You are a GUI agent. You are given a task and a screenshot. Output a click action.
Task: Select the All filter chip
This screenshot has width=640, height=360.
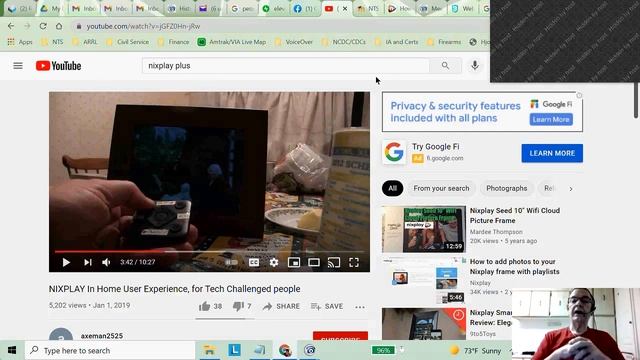coord(392,188)
